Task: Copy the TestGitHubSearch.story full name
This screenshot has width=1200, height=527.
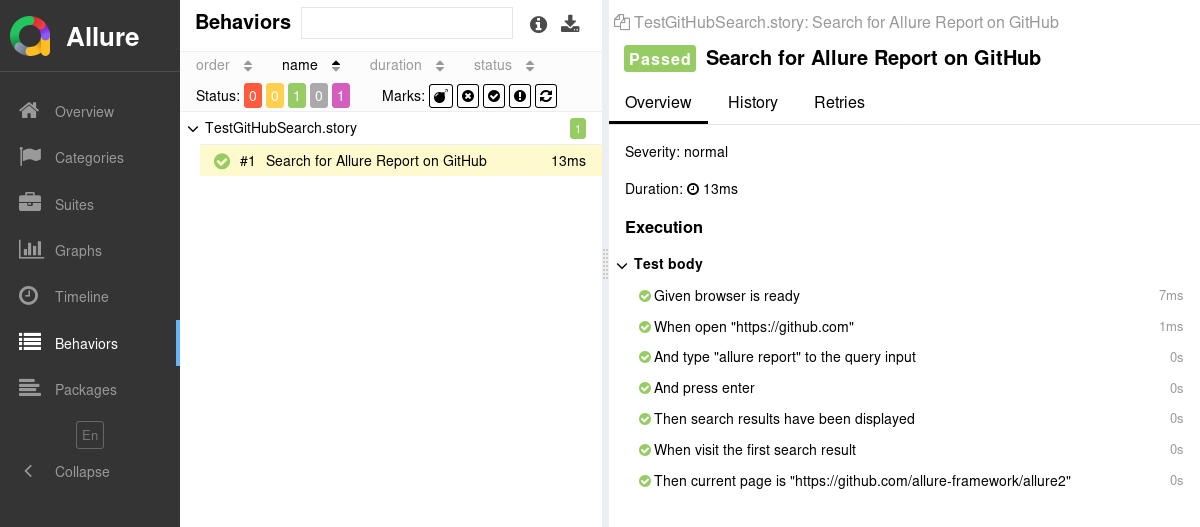Action: (x=622, y=22)
